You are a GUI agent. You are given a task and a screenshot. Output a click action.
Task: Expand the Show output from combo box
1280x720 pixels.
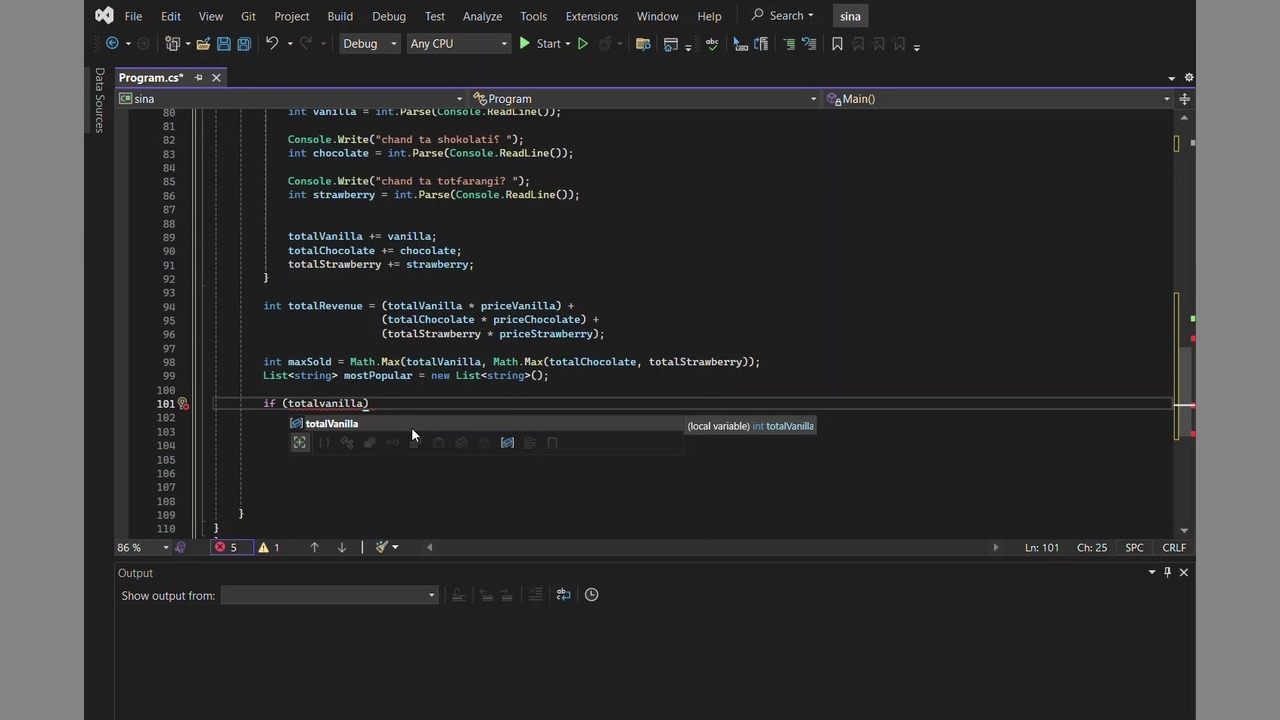click(329, 595)
